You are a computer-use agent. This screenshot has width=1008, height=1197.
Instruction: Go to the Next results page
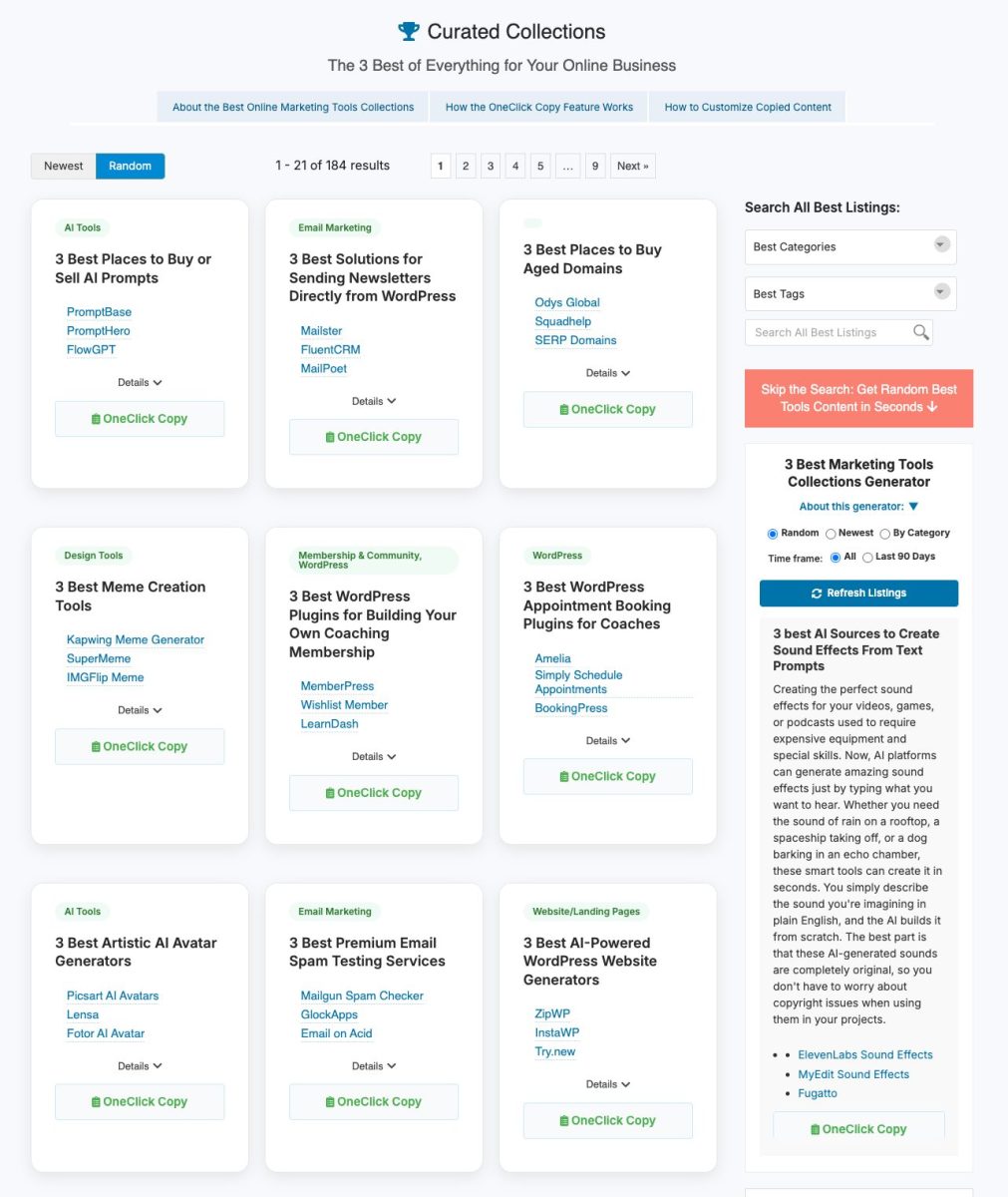click(632, 167)
